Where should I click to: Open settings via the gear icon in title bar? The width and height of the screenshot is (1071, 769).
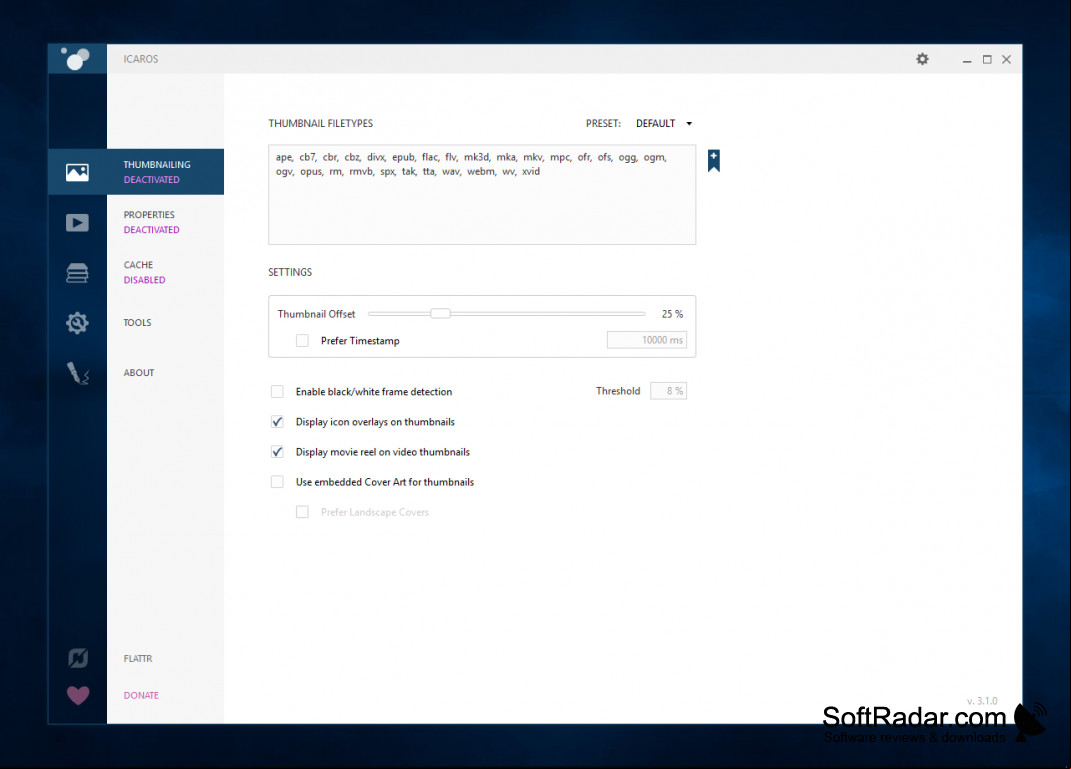pyautogui.click(x=922, y=59)
